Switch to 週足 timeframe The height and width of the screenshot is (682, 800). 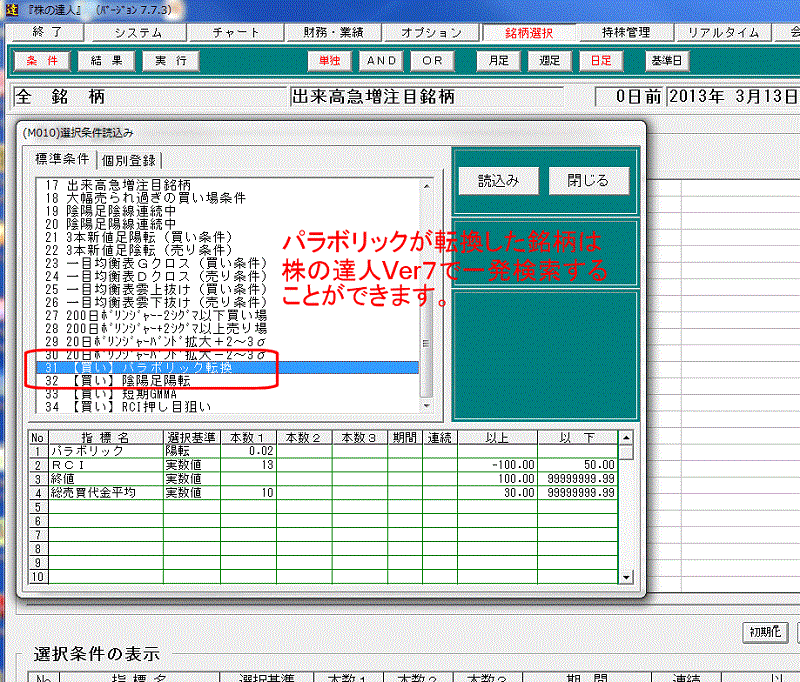click(x=549, y=61)
